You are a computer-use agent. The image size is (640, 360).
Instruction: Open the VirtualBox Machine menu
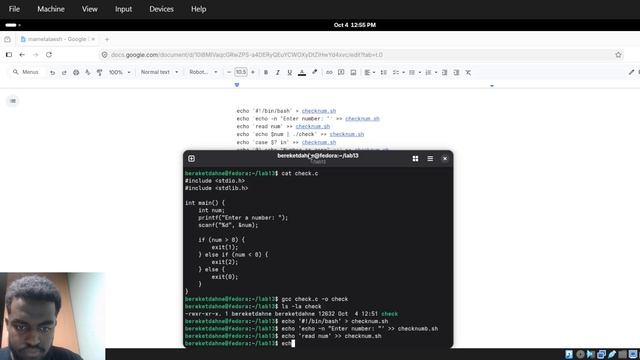[x=51, y=9]
